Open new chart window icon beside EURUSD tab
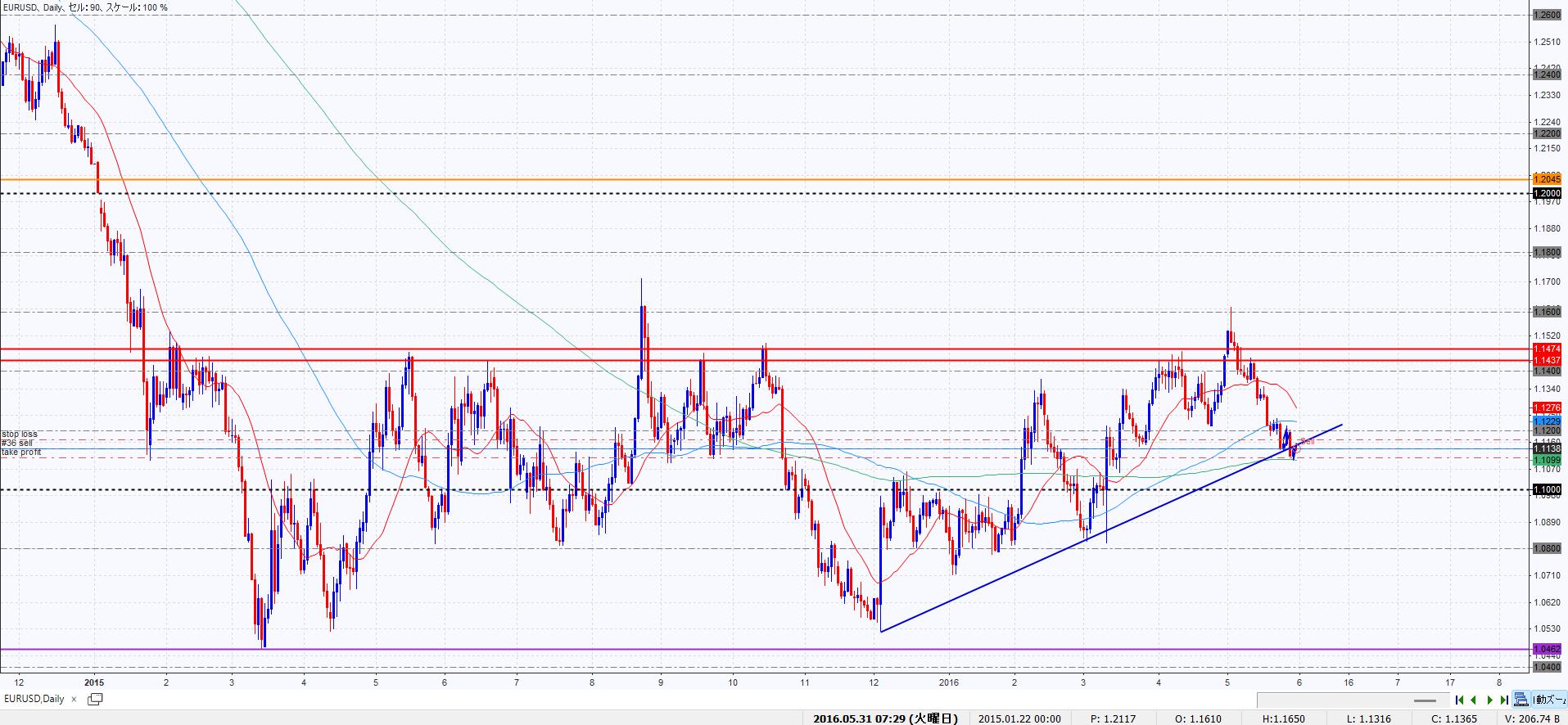 95,699
